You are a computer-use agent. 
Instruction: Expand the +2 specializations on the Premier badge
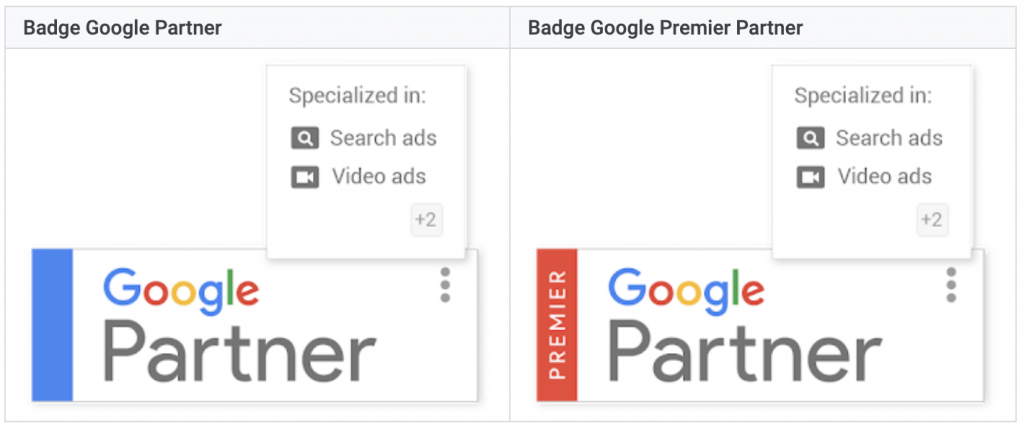[x=932, y=220]
